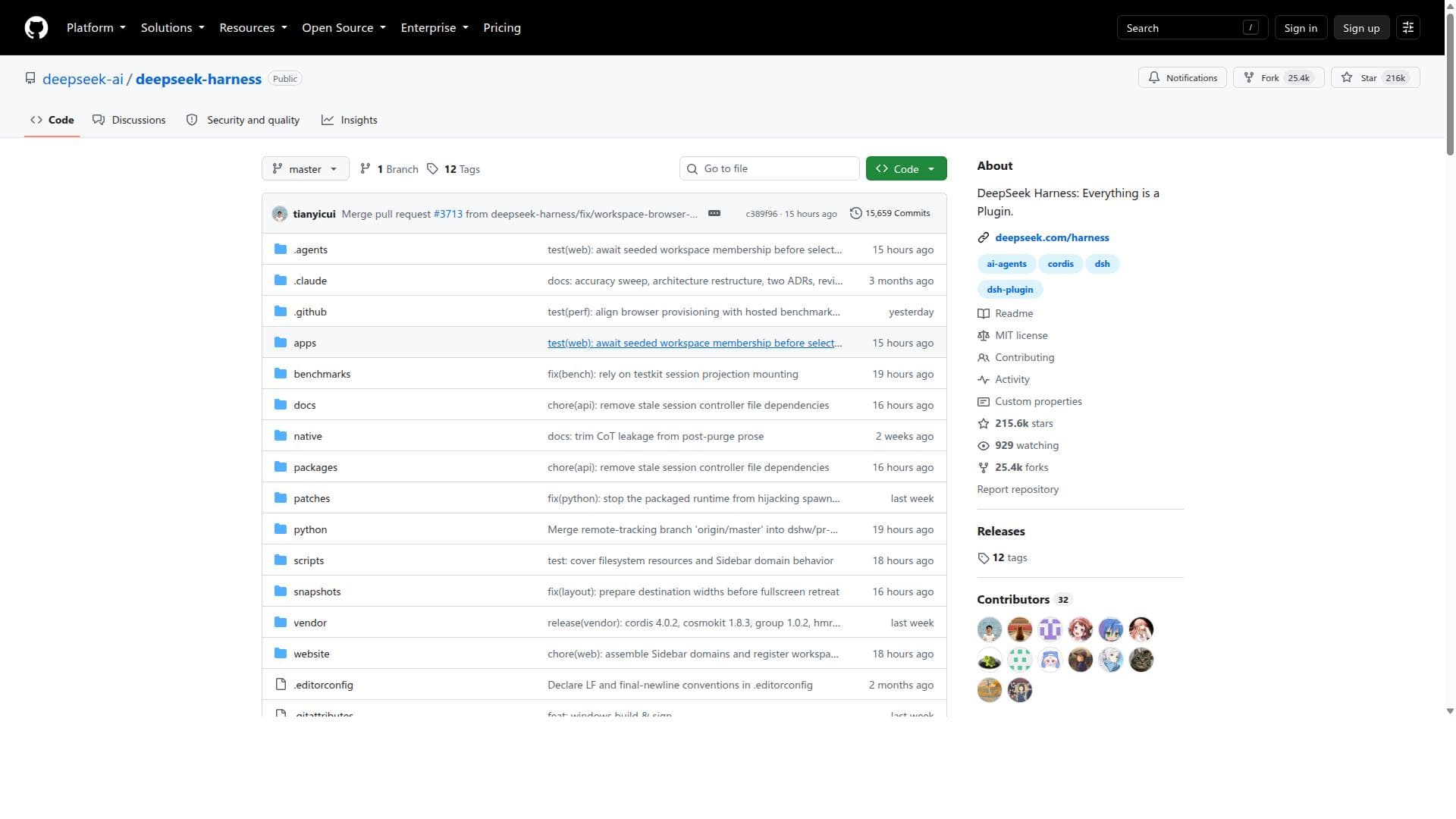Image resolution: width=1456 pixels, height=819 pixels.
Task: View the 25.4k forks list
Action: [1013, 467]
